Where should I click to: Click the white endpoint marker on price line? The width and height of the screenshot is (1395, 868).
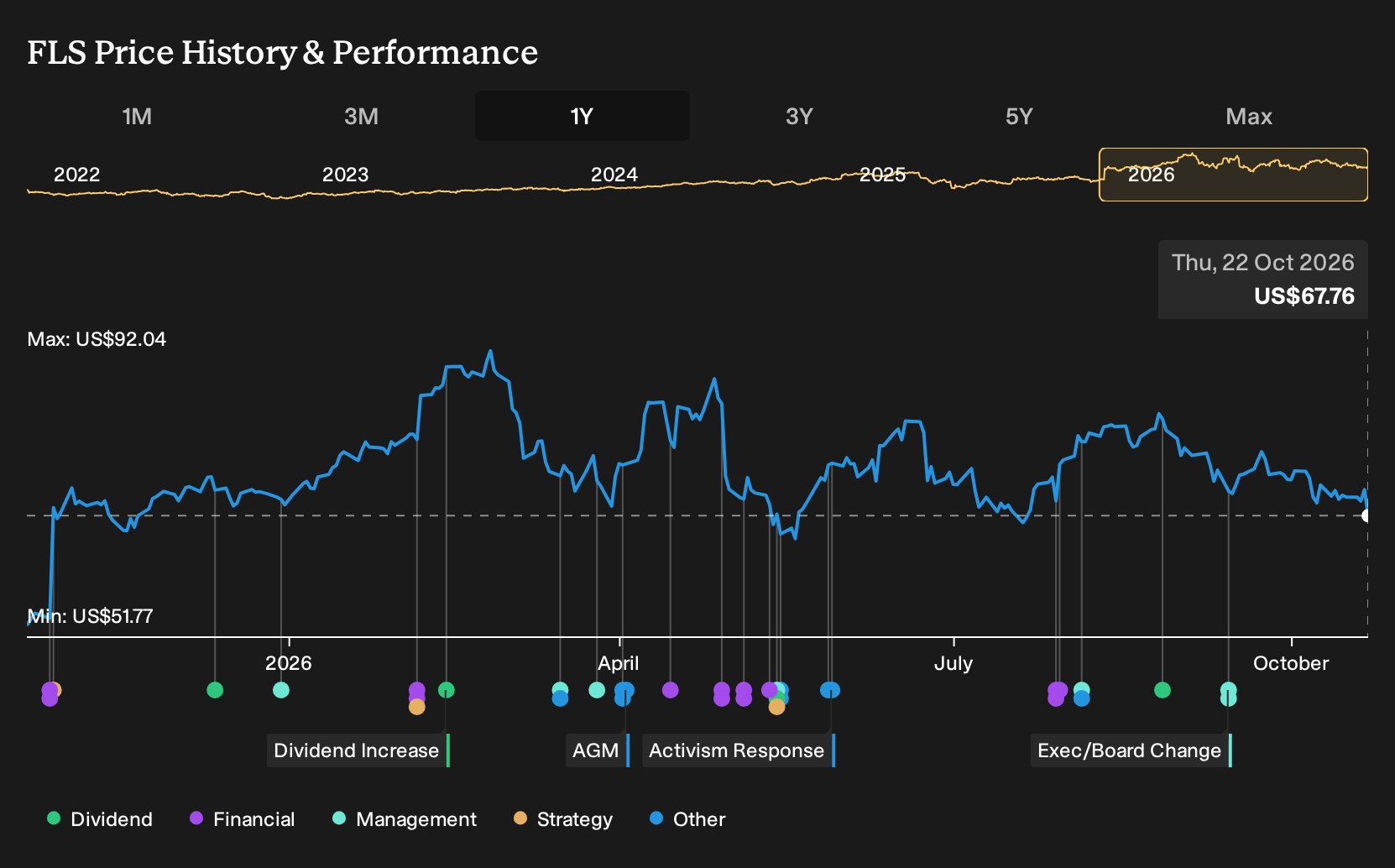click(x=1366, y=515)
